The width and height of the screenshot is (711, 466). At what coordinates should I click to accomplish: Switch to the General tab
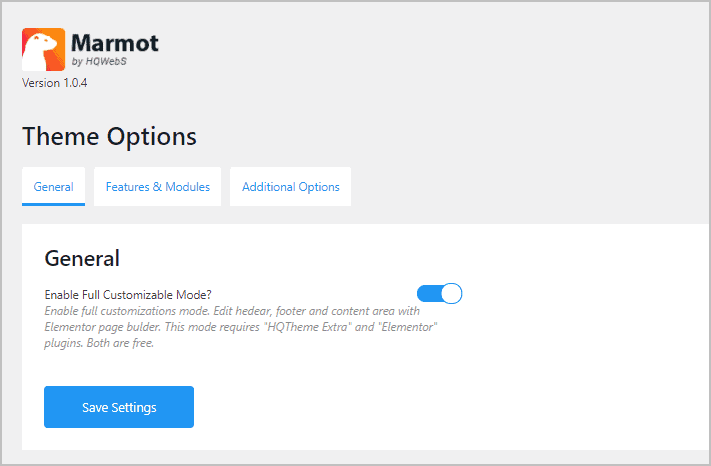pyautogui.click(x=54, y=187)
